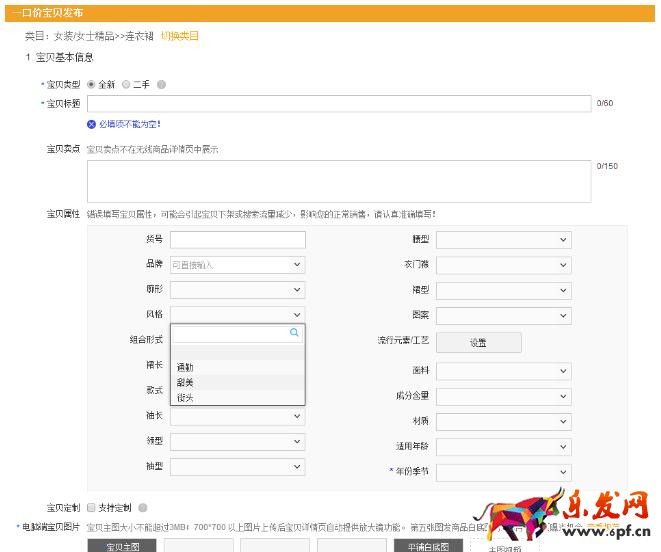Click into the 宝贝标题 title input field
Screen dimensions: 661x552
(339, 104)
